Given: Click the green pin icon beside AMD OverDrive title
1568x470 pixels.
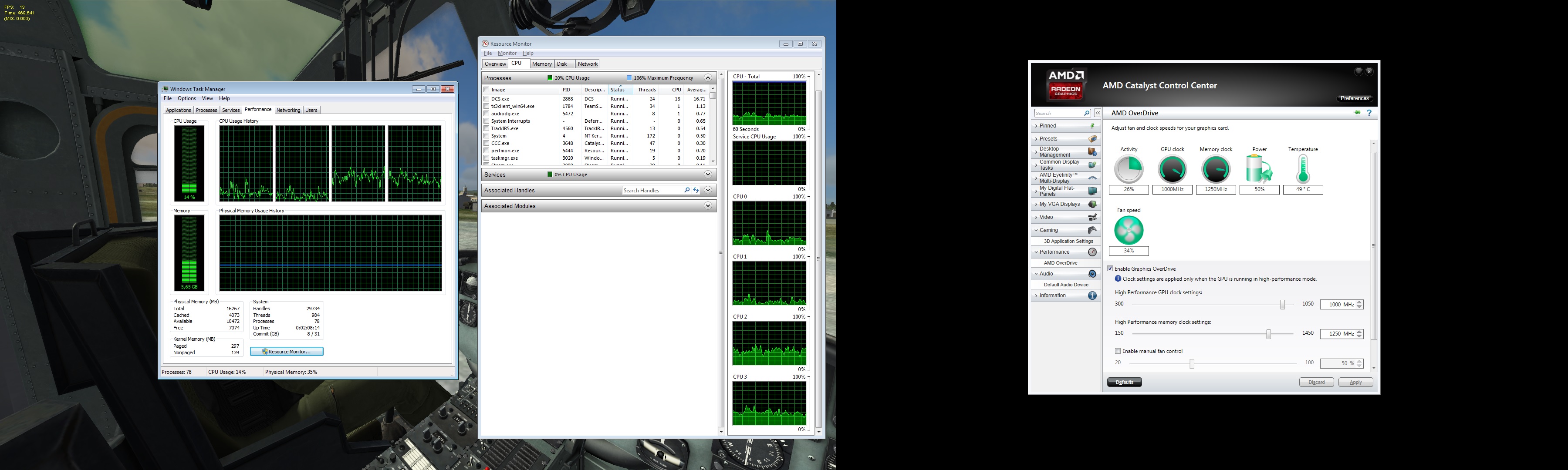Looking at the screenshot, I should (x=1357, y=112).
